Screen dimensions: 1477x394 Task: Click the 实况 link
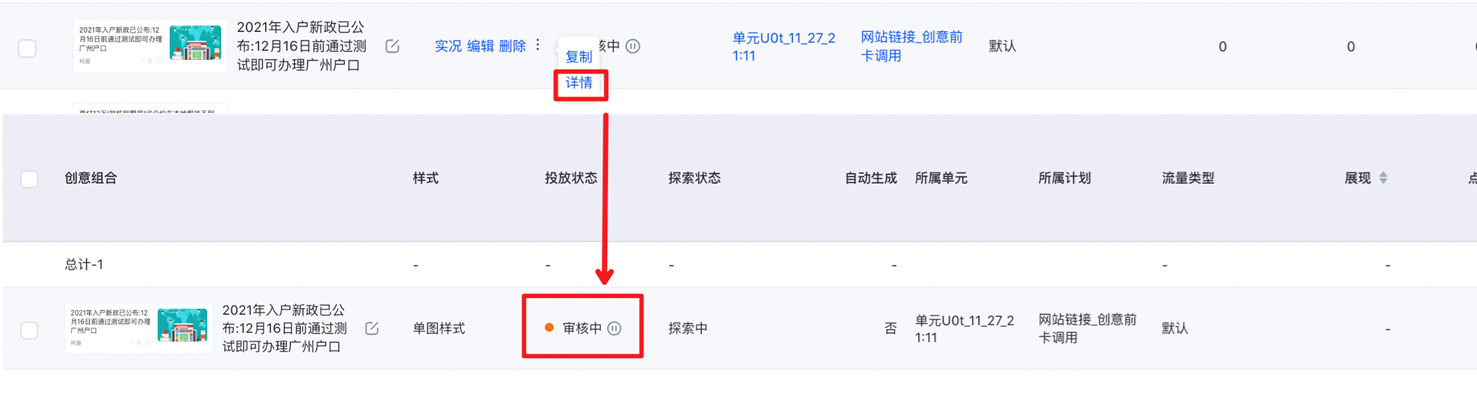coord(448,46)
